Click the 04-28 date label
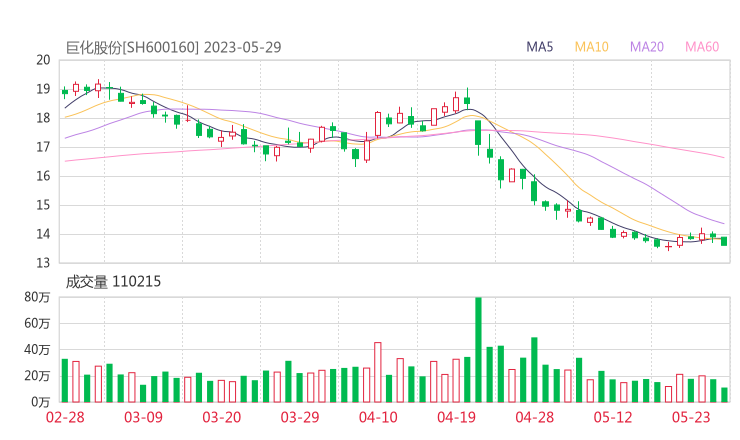740x440 pixels. pyautogui.click(x=535, y=417)
